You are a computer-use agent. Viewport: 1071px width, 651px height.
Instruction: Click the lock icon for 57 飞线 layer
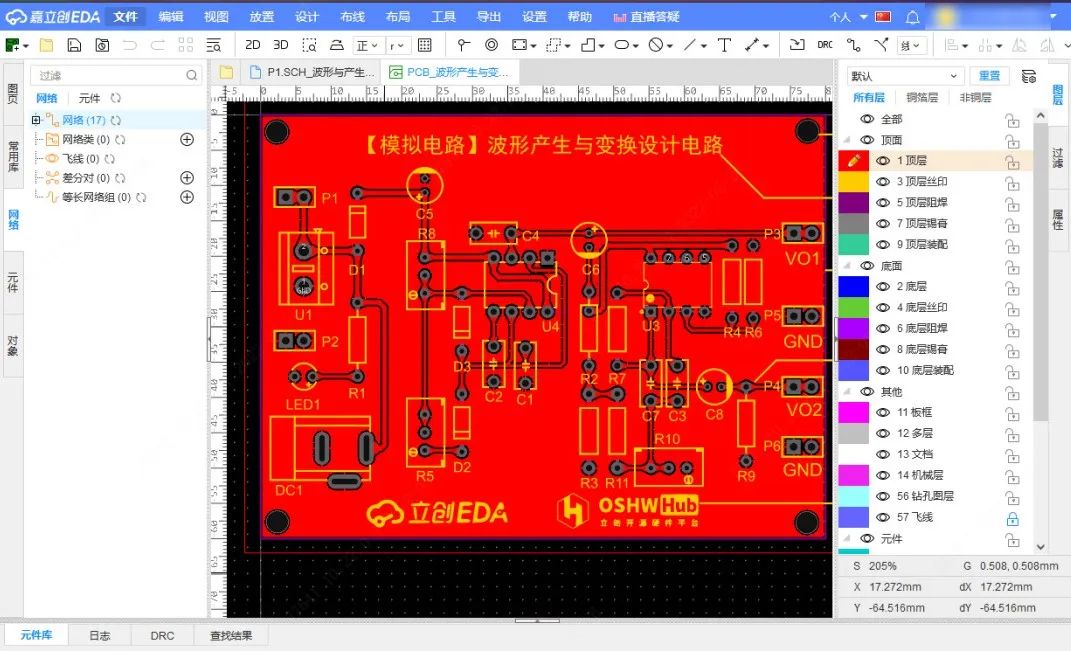1012,518
